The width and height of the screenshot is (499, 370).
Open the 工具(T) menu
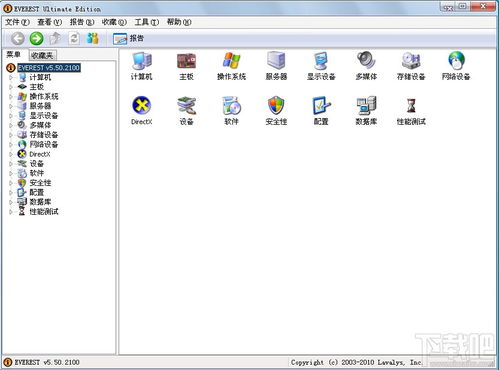[x=146, y=22]
